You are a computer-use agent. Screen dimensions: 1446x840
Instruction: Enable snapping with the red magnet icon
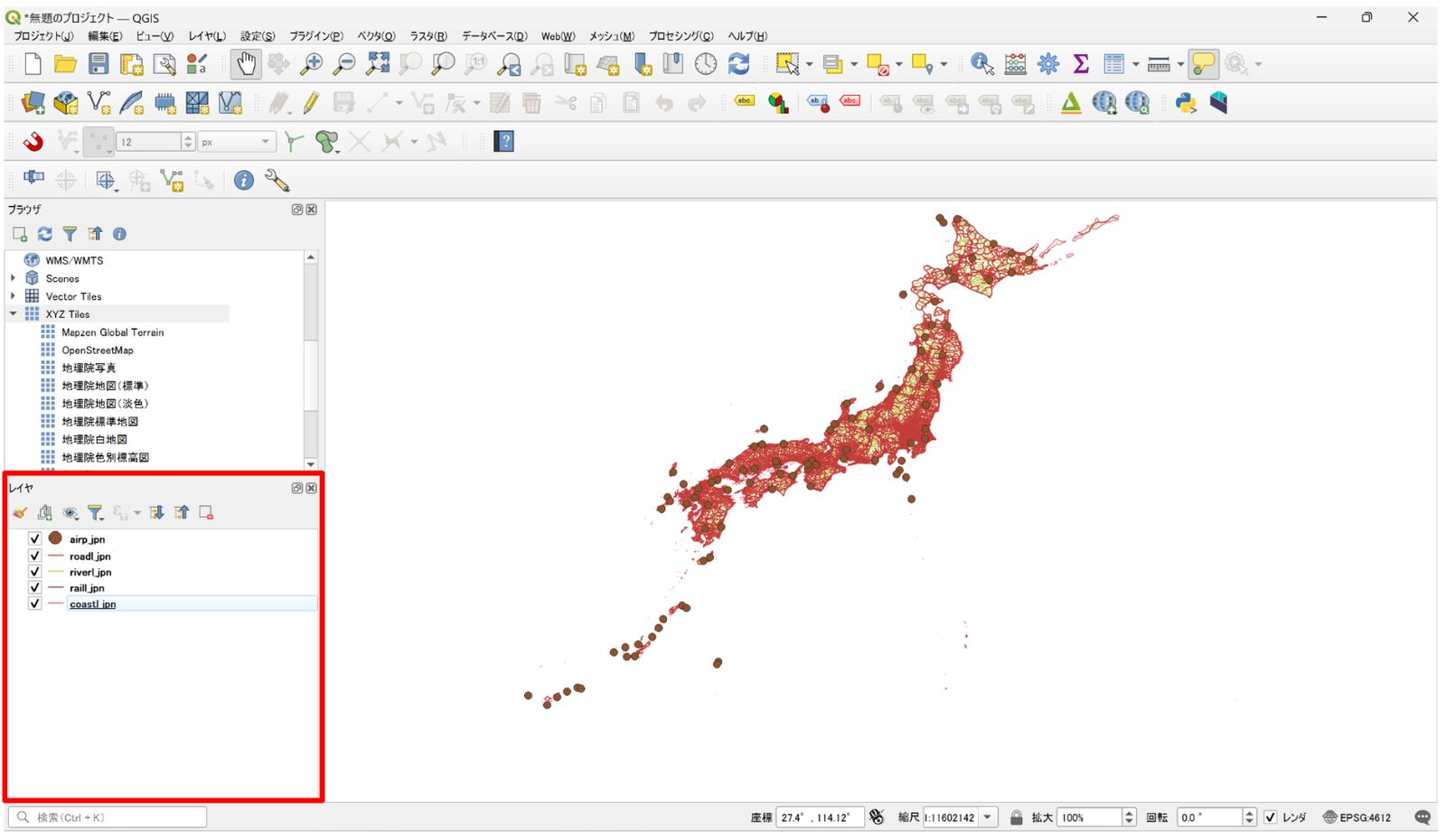tap(33, 142)
